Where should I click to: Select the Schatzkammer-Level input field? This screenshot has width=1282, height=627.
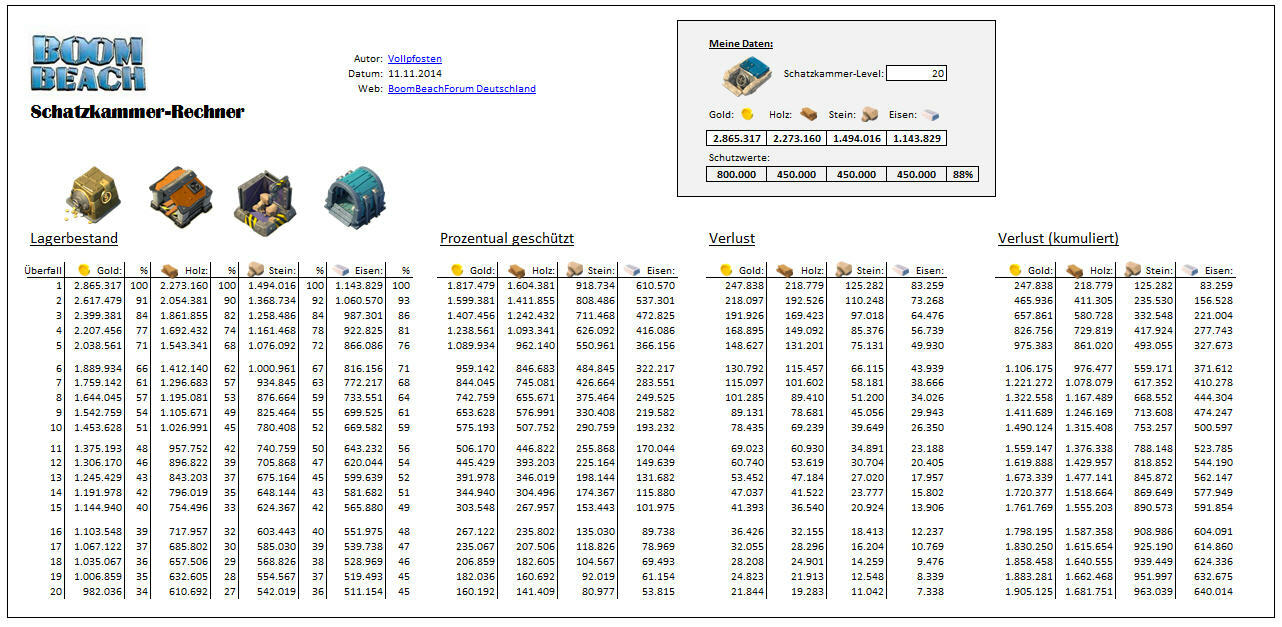[916, 73]
